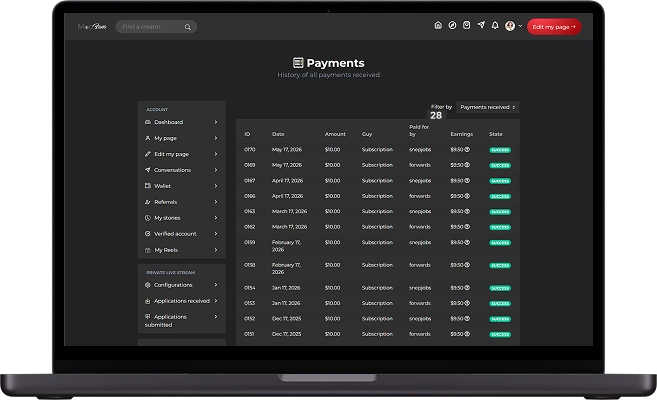The image size is (657, 401).
Task: Open the Filter by Payments received dropdown
Action: pyautogui.click(x=488, y=107)
